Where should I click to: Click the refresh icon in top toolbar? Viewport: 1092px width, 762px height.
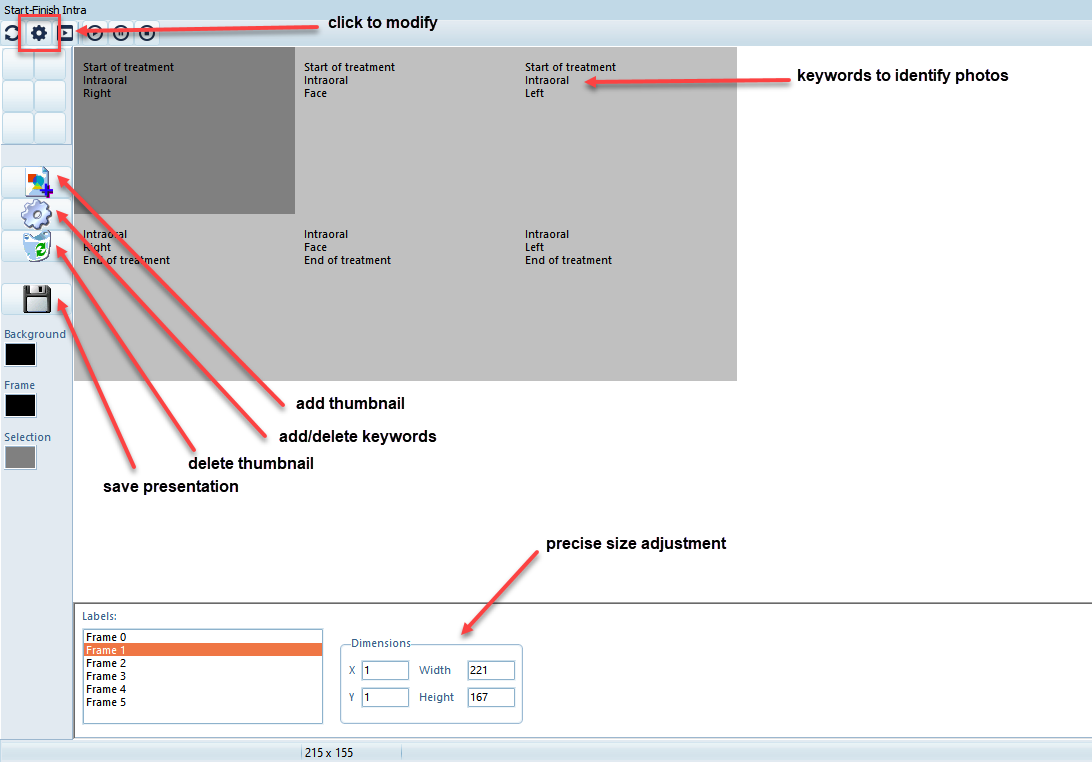[x=11, y=33]
